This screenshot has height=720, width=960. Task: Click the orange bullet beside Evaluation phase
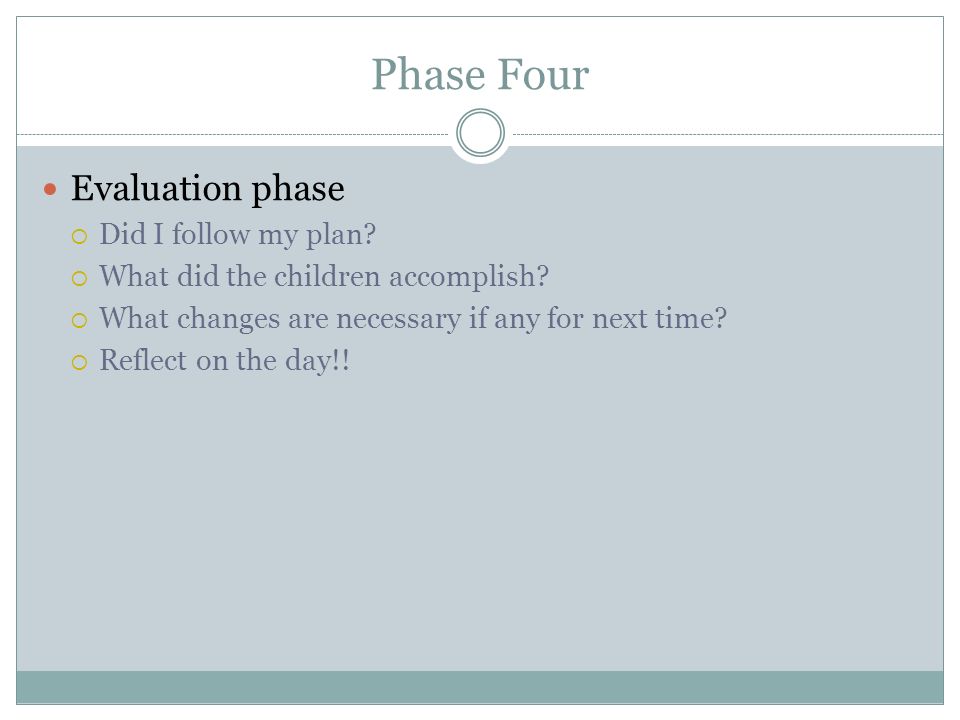click(50, 189)
